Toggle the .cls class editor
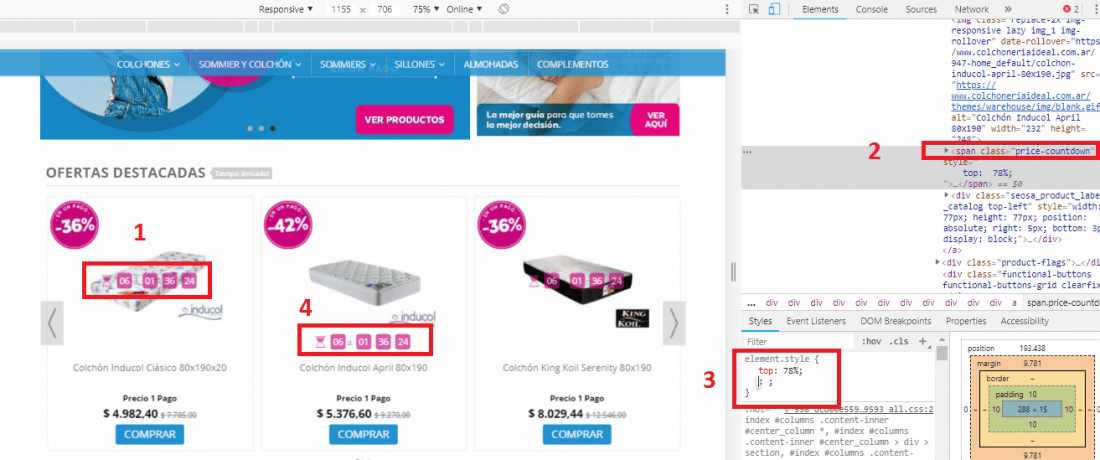The height and width of the screenshot is (460, 1100). tap(899, 341)
